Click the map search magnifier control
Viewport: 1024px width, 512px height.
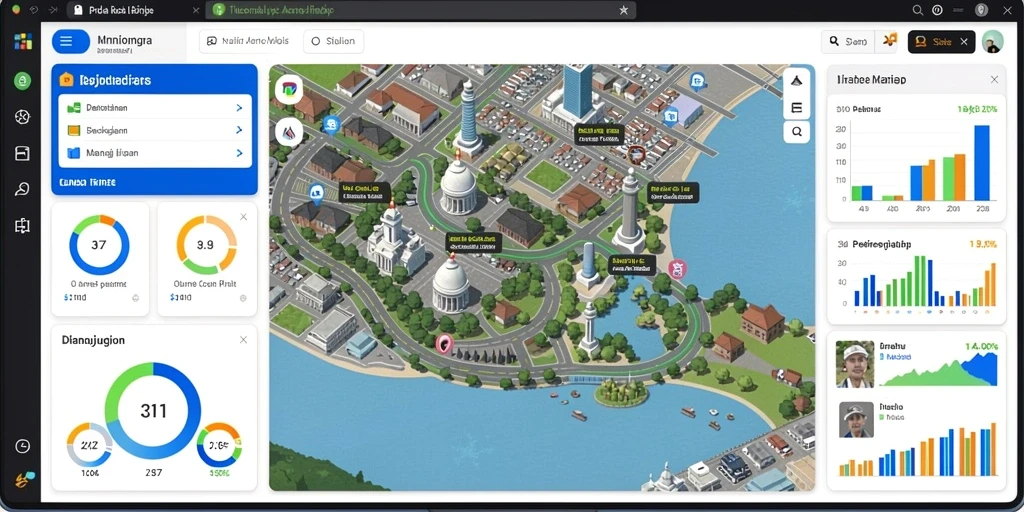pos(797,132)
